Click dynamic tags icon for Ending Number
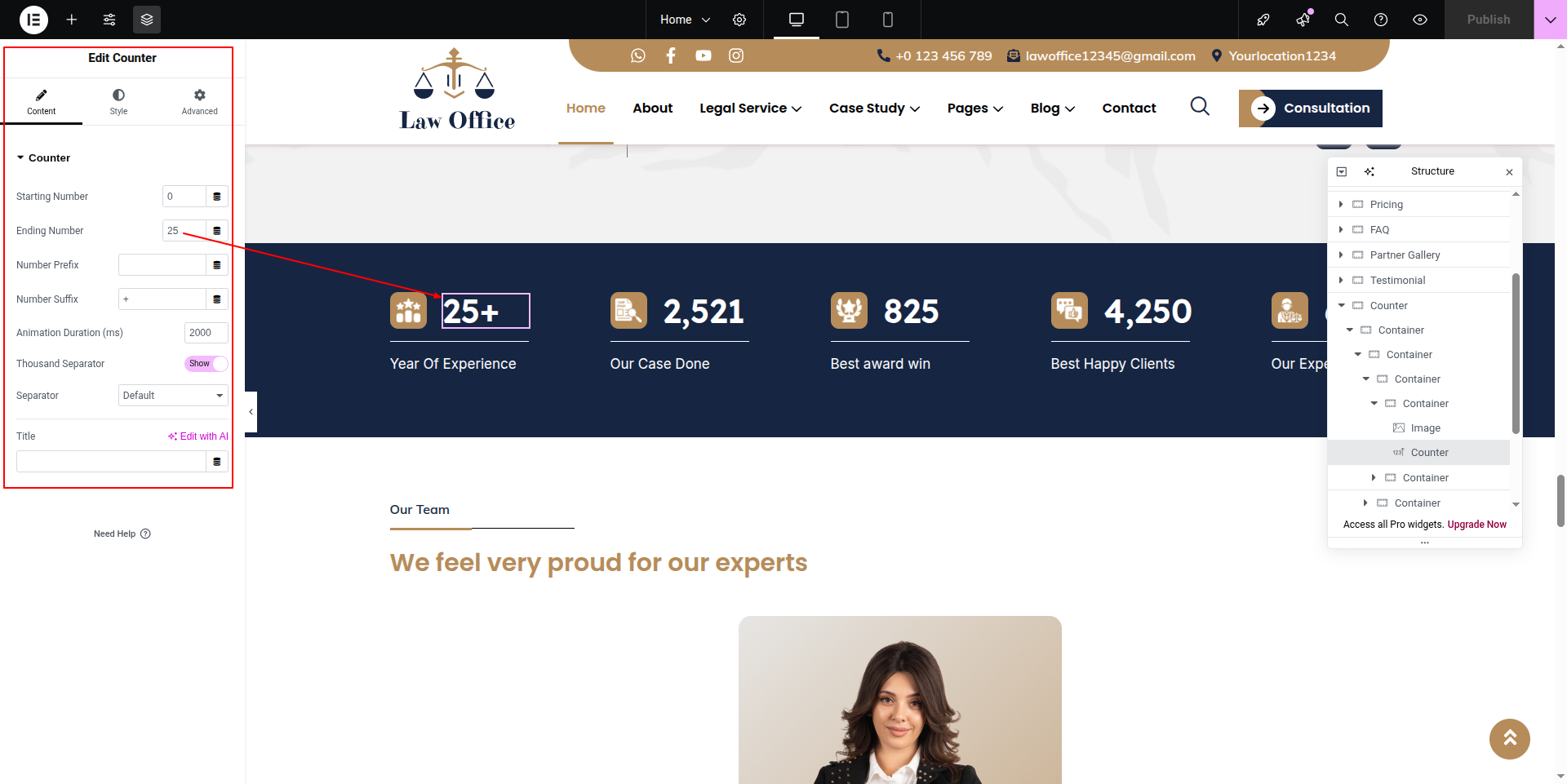1567x784 pixels. tap(217, 231)
